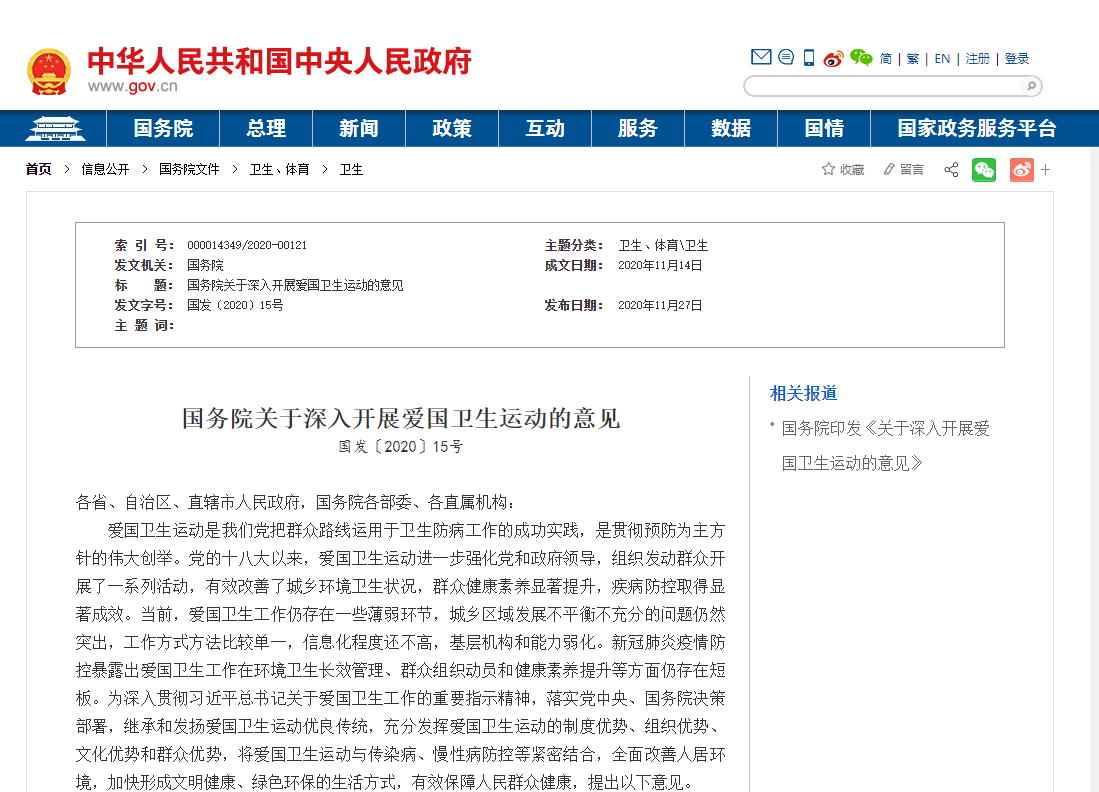Click the mail envelope icon in the header
The image size is (1099, 792).
pyautogui.click(x=761, y=58)
